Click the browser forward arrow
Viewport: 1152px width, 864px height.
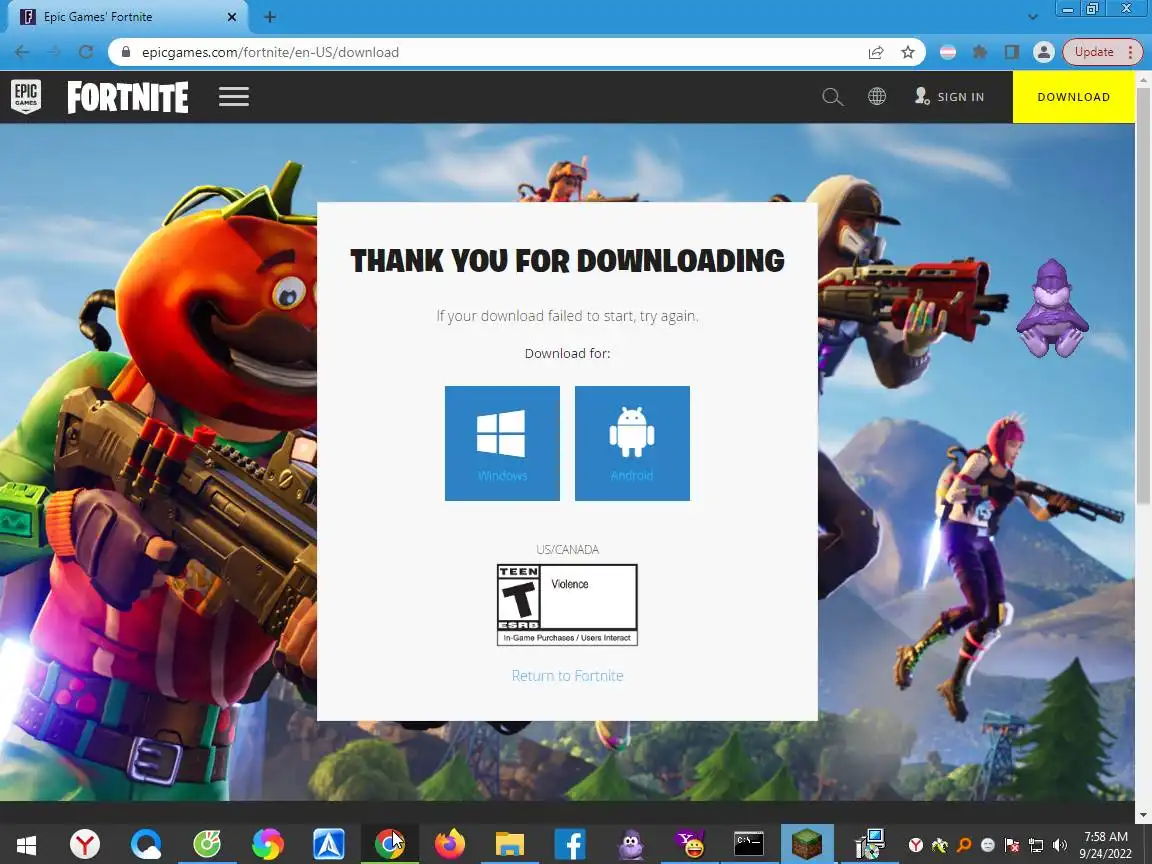(x=54, y=52)
